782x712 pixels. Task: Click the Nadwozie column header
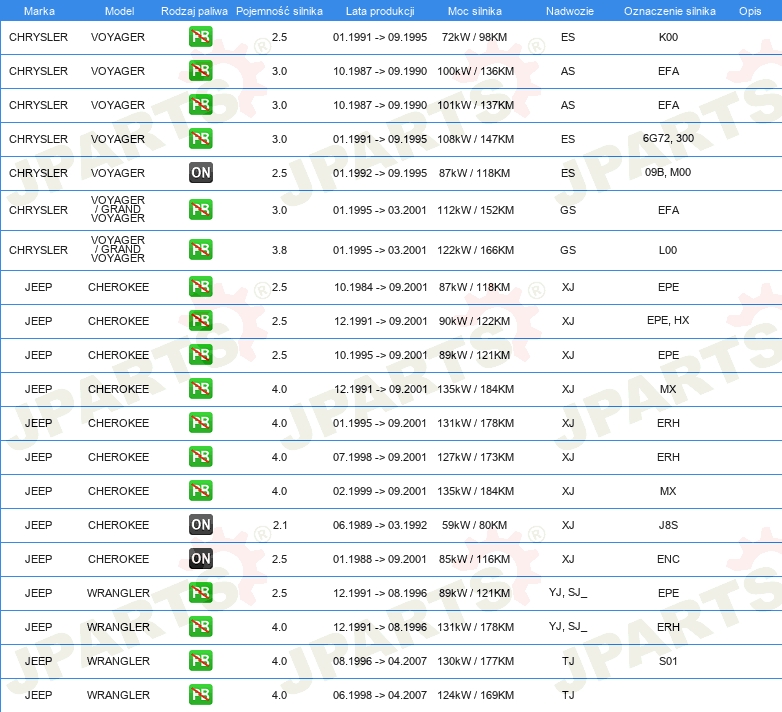[x=568, y=11]
